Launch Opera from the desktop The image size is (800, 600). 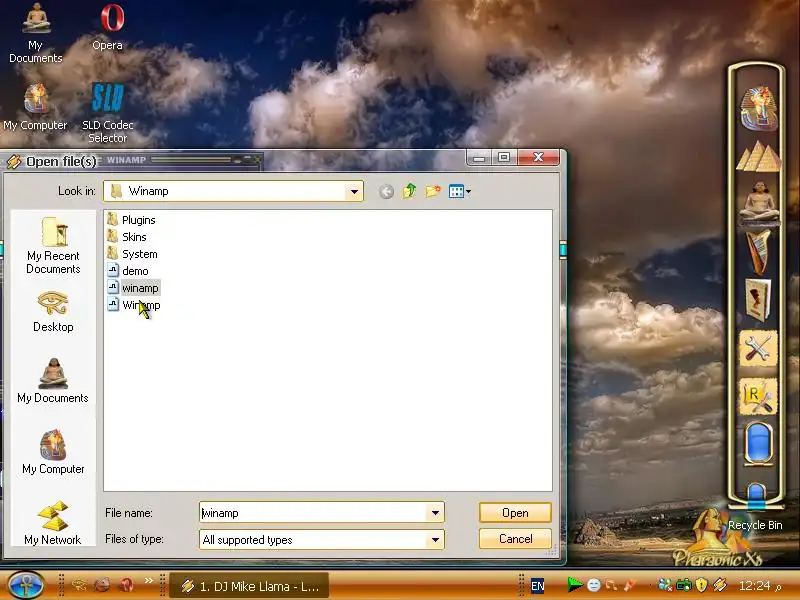click(x=109, y=28)
